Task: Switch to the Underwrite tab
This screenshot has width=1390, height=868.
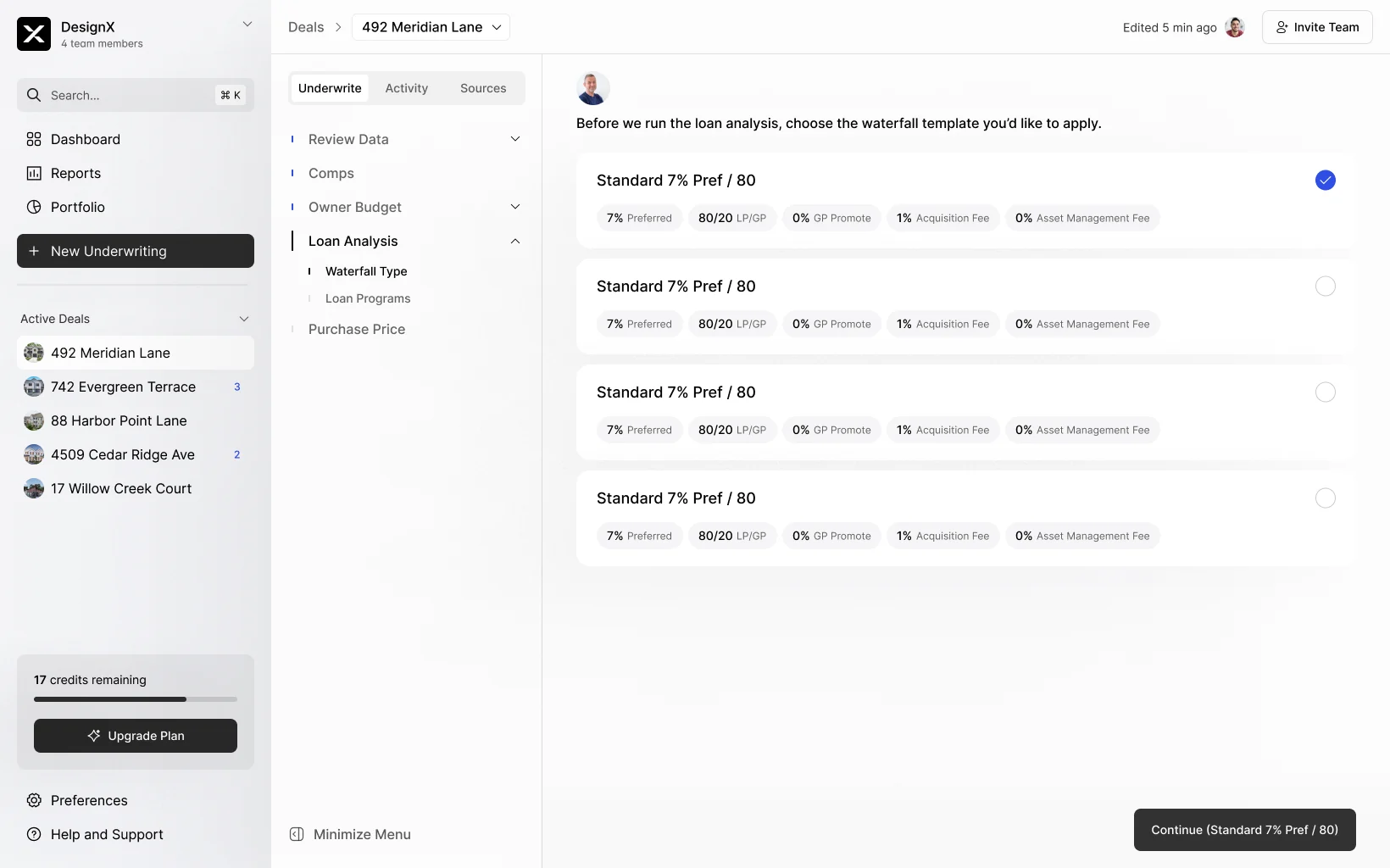Action: 330,88
